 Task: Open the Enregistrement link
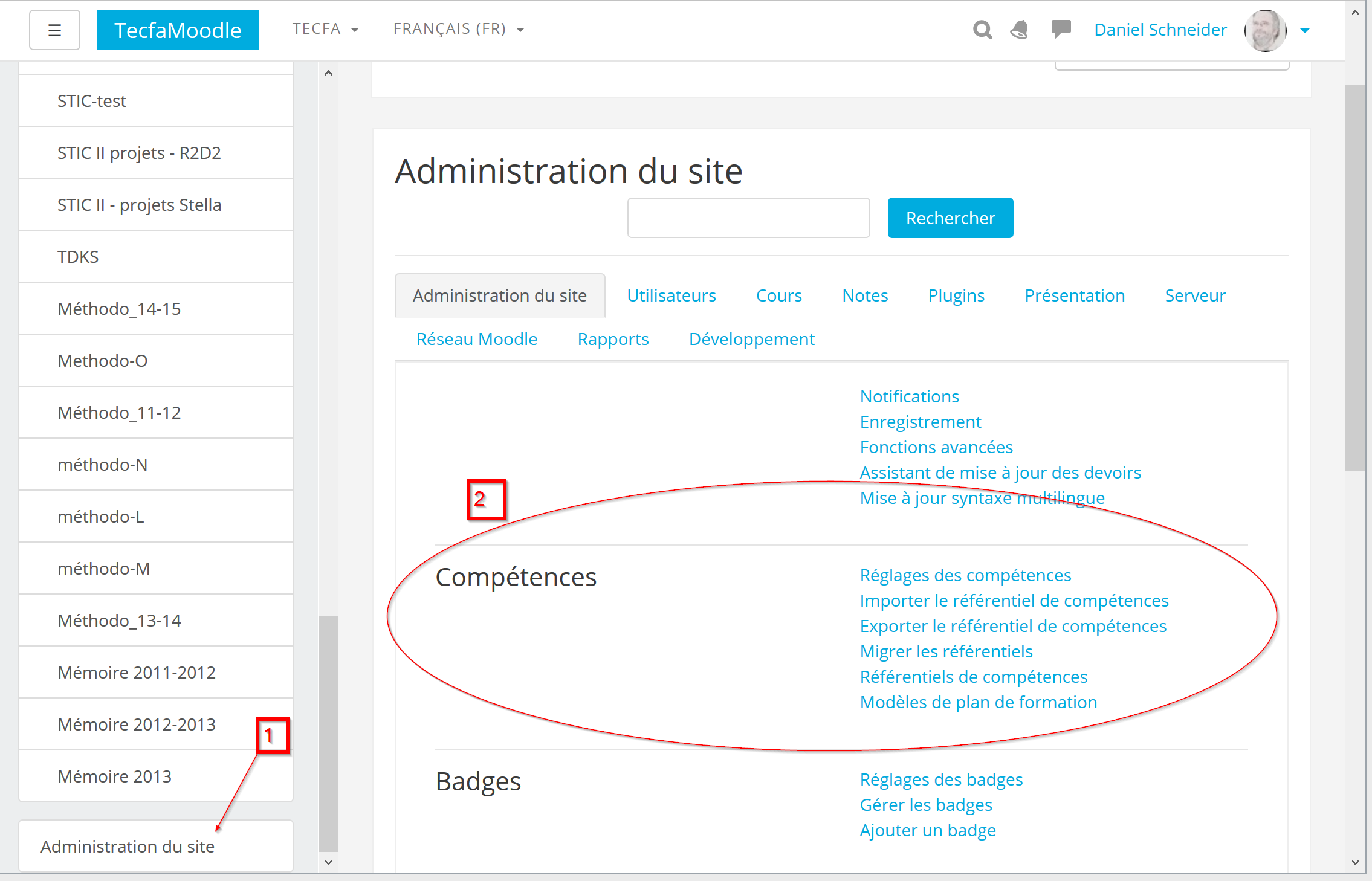[921, 422]
